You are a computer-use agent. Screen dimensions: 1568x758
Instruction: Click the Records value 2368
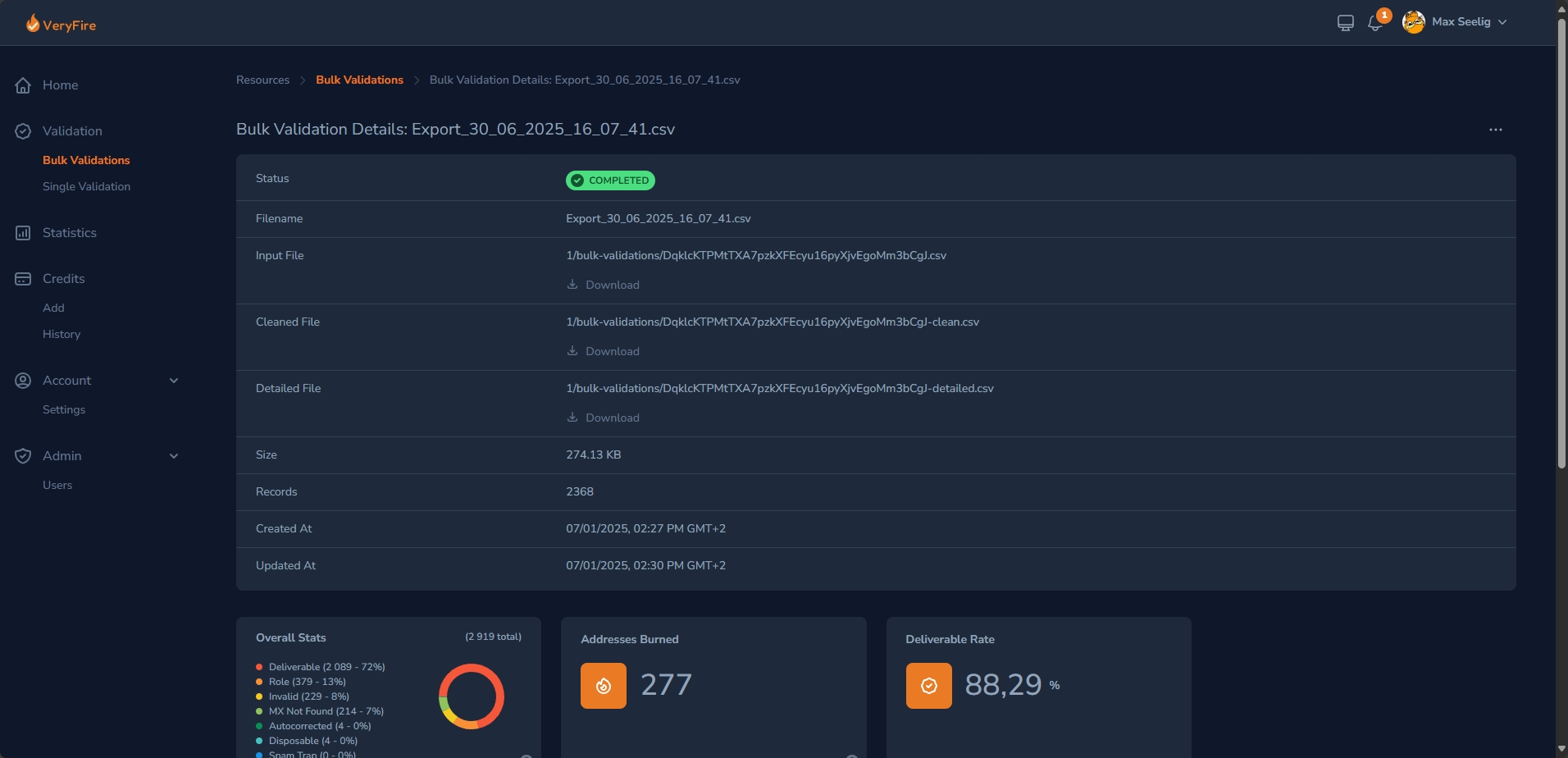tap(580, 491)
